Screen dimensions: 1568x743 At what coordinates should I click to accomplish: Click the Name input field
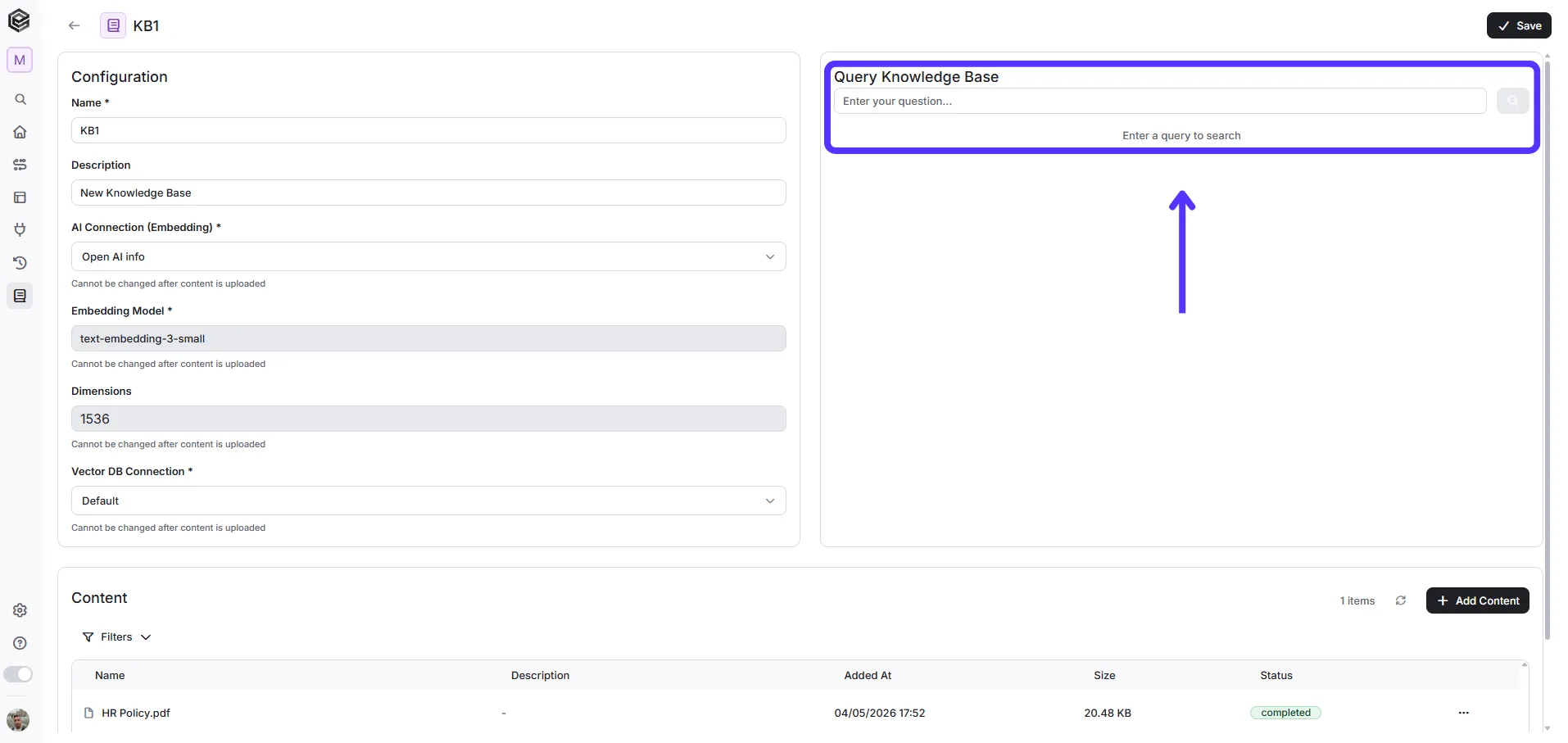pos(428,130)
